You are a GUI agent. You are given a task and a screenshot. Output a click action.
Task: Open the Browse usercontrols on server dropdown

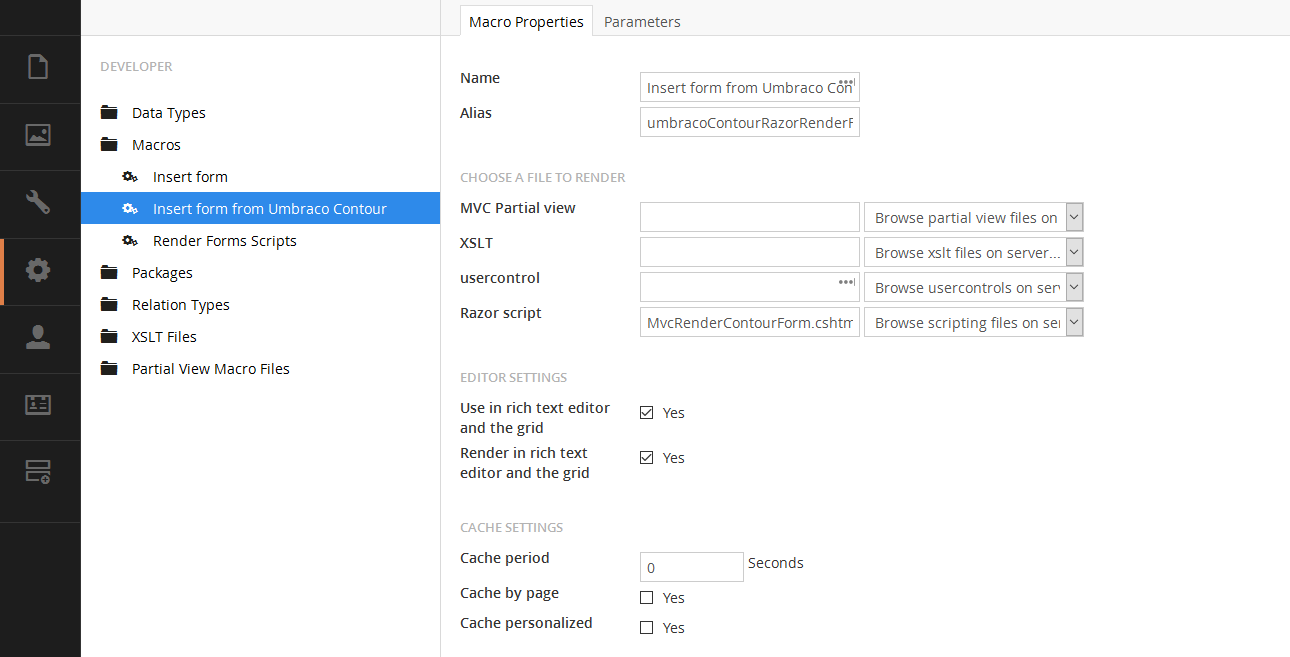(x=974, y=287)
